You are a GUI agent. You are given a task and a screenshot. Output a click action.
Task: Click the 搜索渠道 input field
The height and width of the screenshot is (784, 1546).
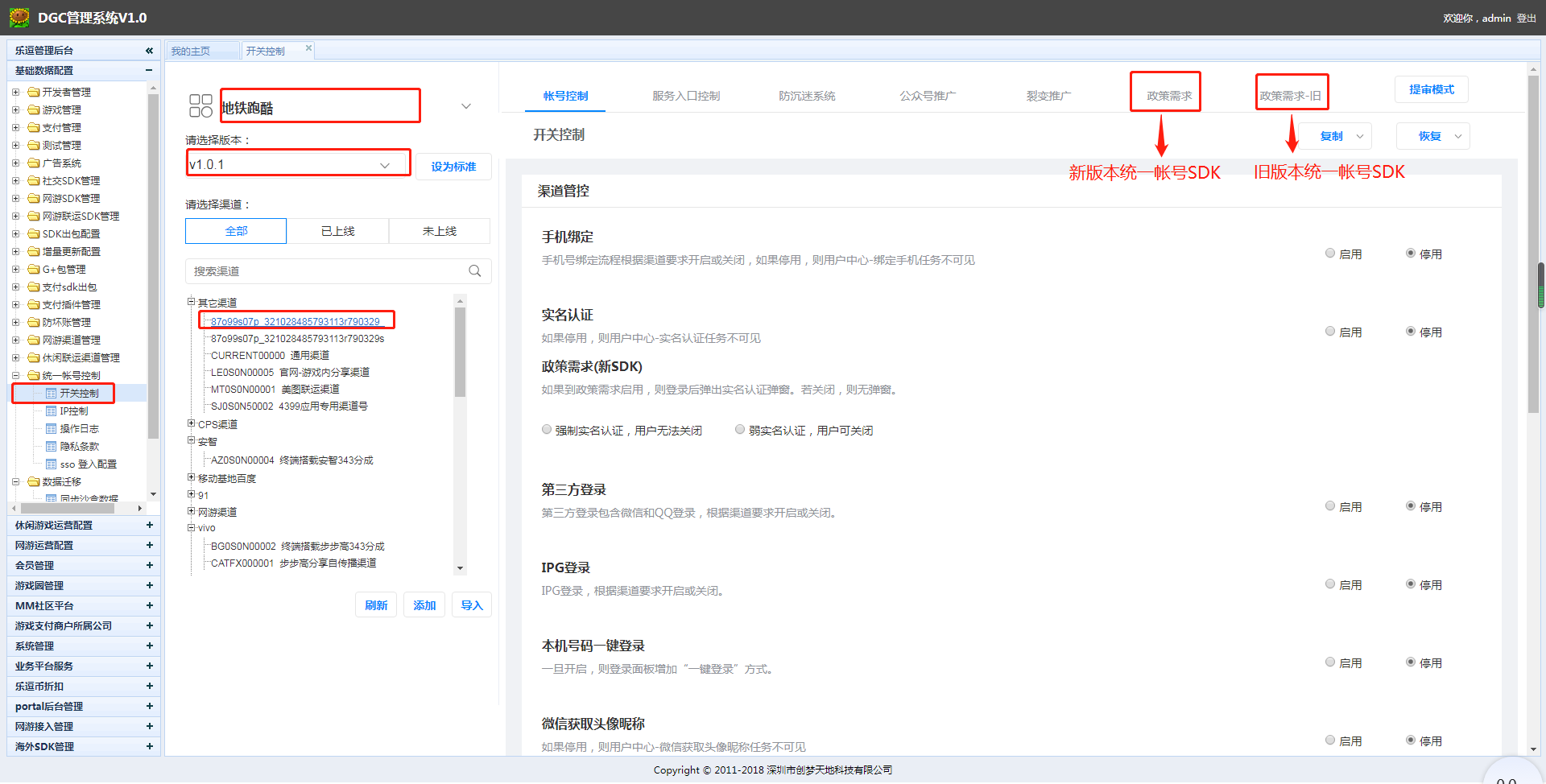point(322,271)
